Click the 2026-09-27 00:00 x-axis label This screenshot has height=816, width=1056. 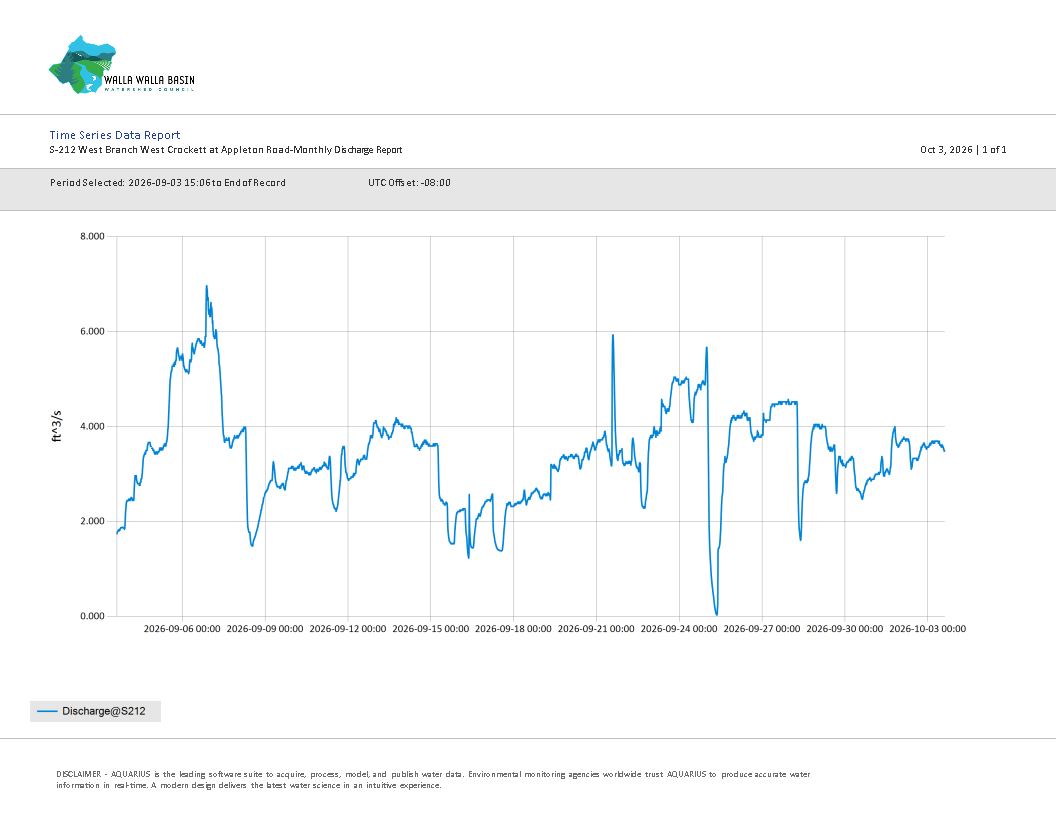click(762, 629)
